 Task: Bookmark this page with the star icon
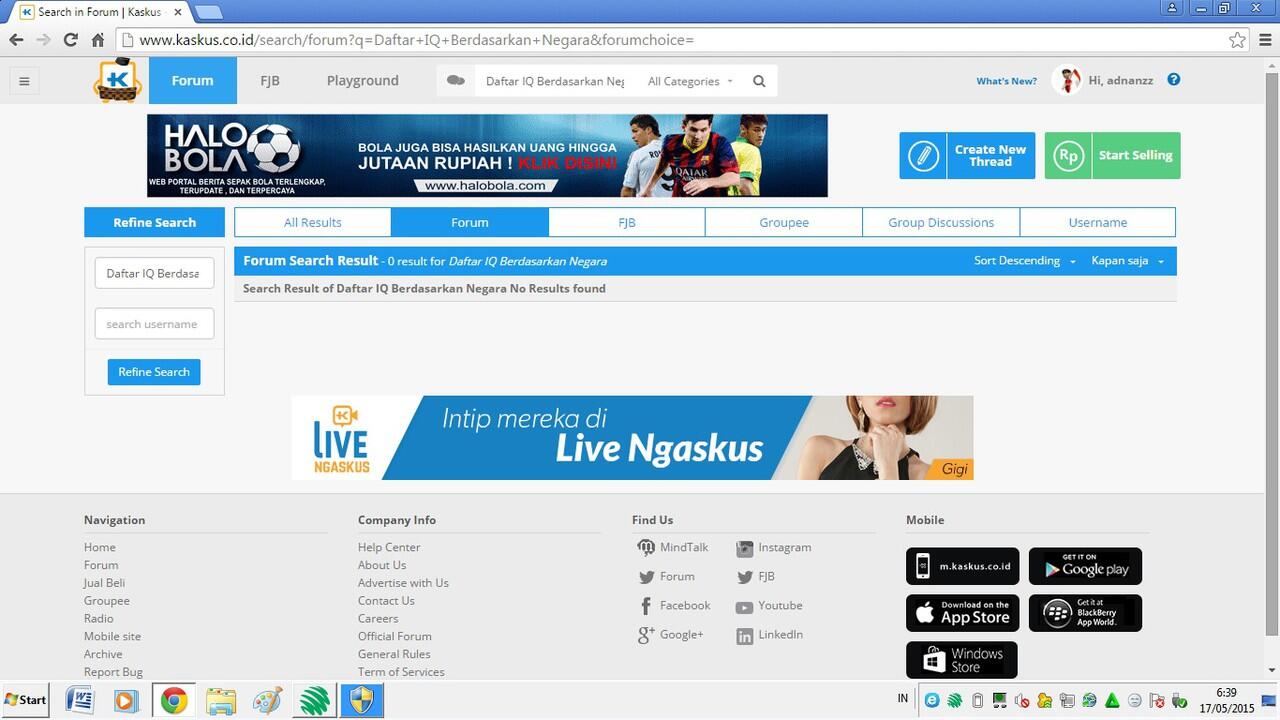tap(1237, 40)
